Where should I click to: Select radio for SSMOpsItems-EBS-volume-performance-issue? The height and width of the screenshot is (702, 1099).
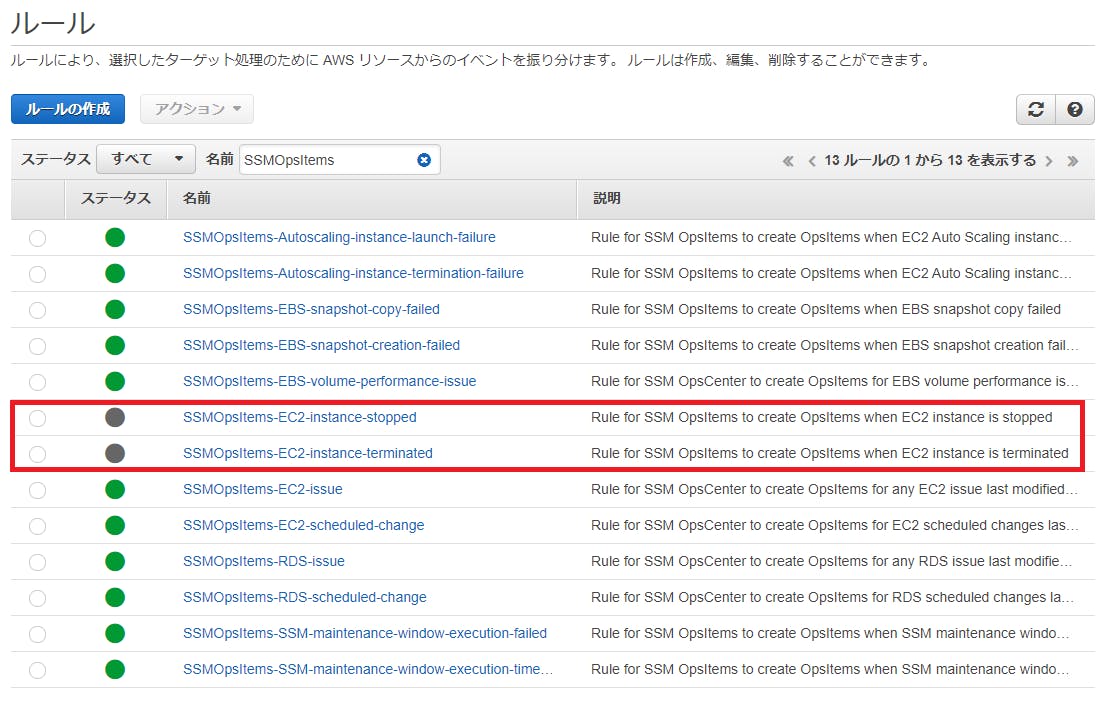tap(38, 382)
